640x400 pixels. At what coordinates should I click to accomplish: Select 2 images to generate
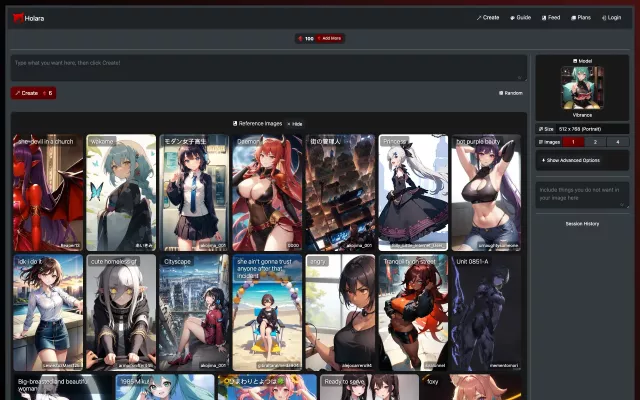(x=595, y=142)
